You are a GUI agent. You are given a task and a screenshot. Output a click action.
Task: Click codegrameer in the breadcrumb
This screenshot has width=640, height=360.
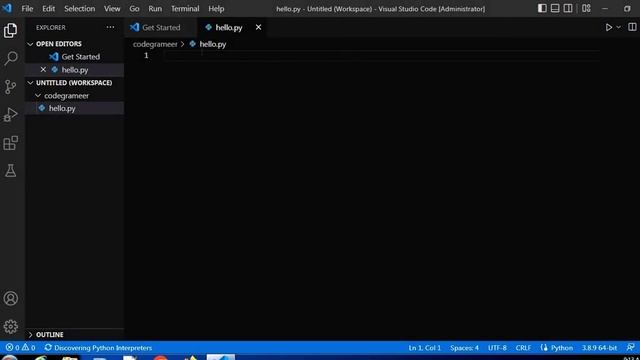pyautogui.click(x=155, y=44)
